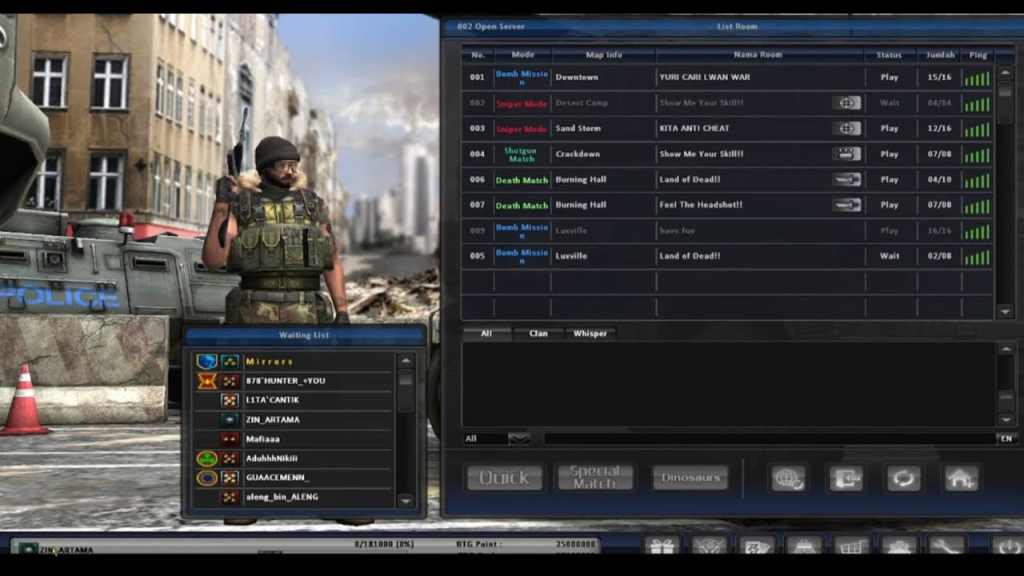The height and width of the screenshot is (576, 1024).
Task: Toggle the EN chat language button
Action: coord(1005,438)
